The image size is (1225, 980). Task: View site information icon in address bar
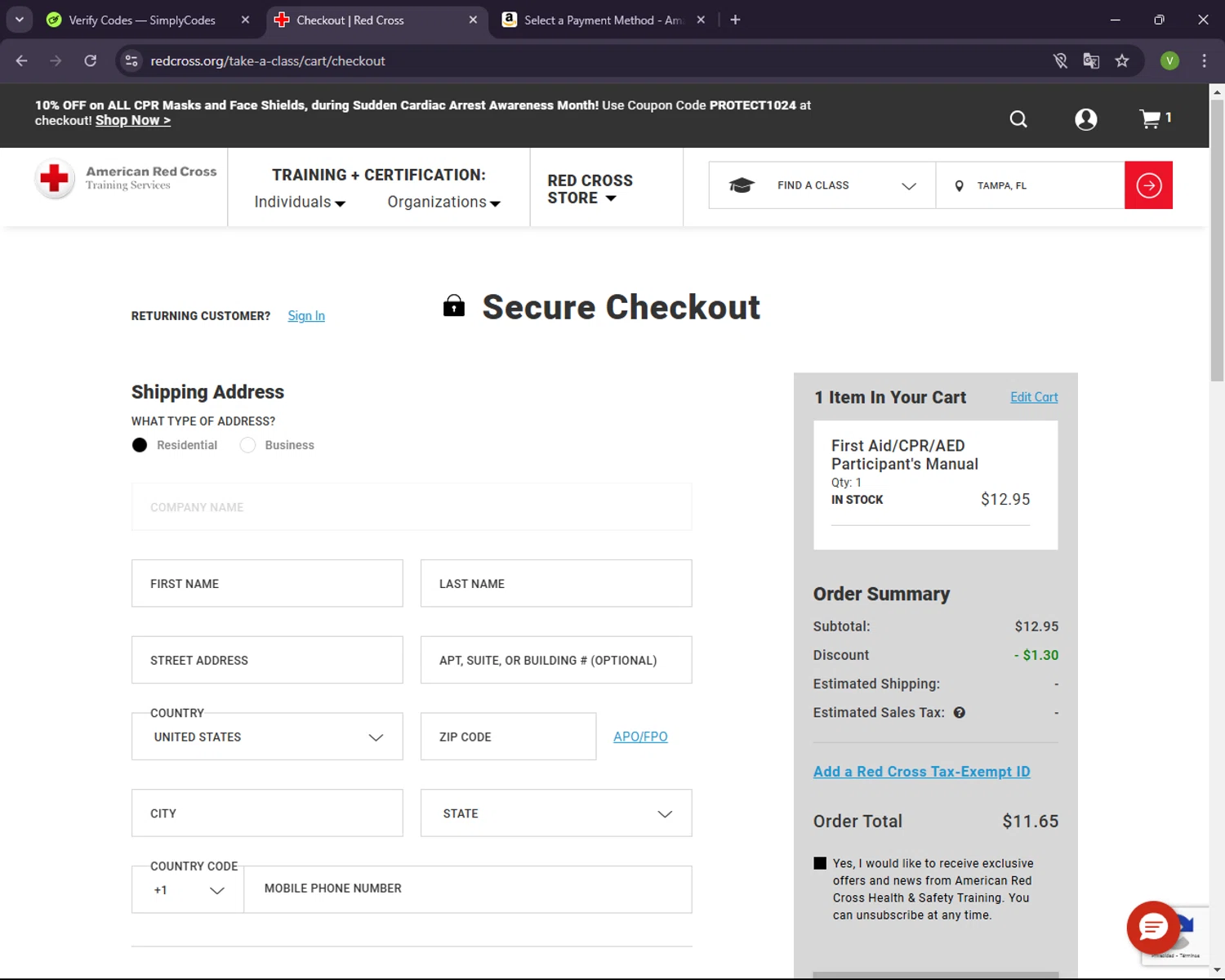tap(131, 60)
